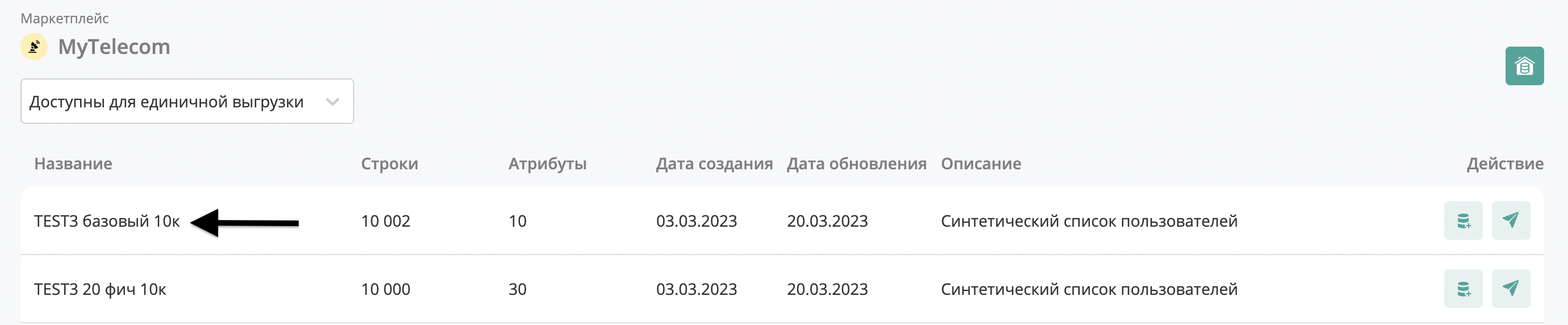Sort by the Строки column header

(389, 164)
